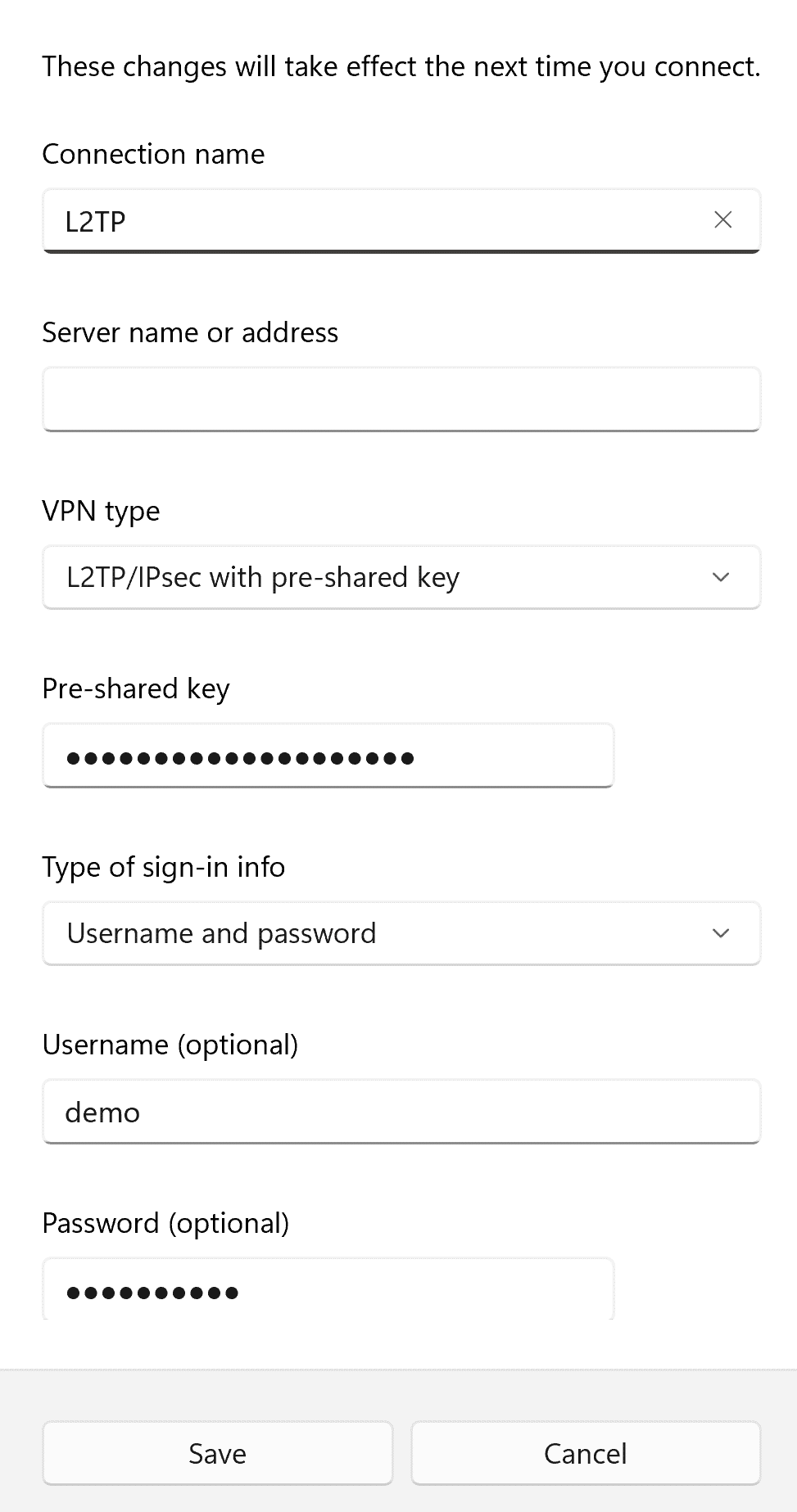This screenshot has height=1512, width=797.
Task: Click the "Type of sign-in info" label
Action: pyautogui.click(x=164, y=867)
